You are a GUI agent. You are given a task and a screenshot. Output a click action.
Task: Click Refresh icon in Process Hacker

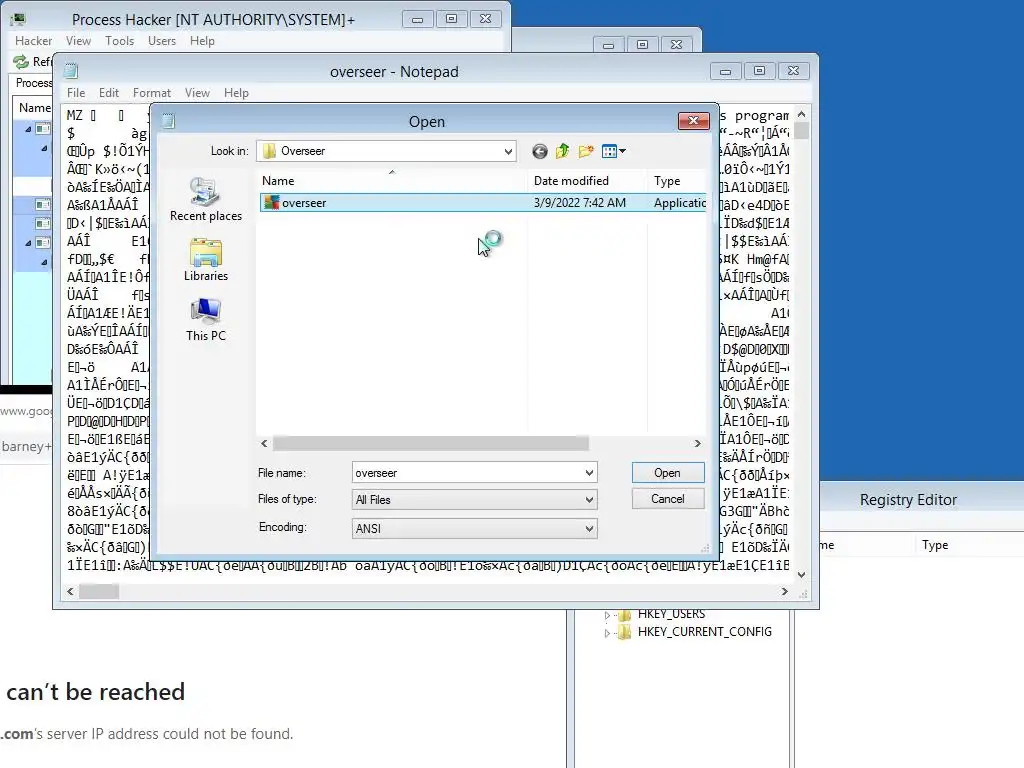(x=22, y=61)
